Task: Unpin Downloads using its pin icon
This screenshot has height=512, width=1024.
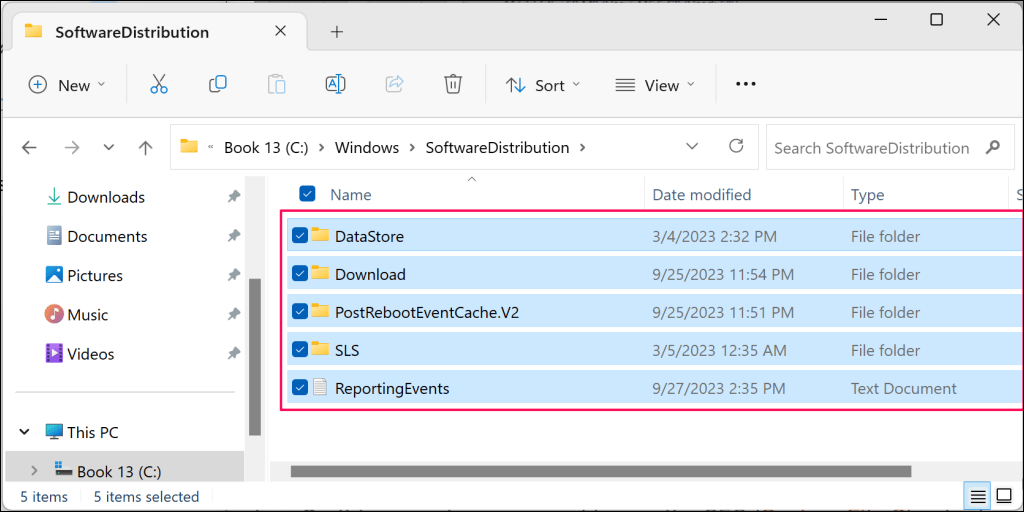Action: pos(234,197)
